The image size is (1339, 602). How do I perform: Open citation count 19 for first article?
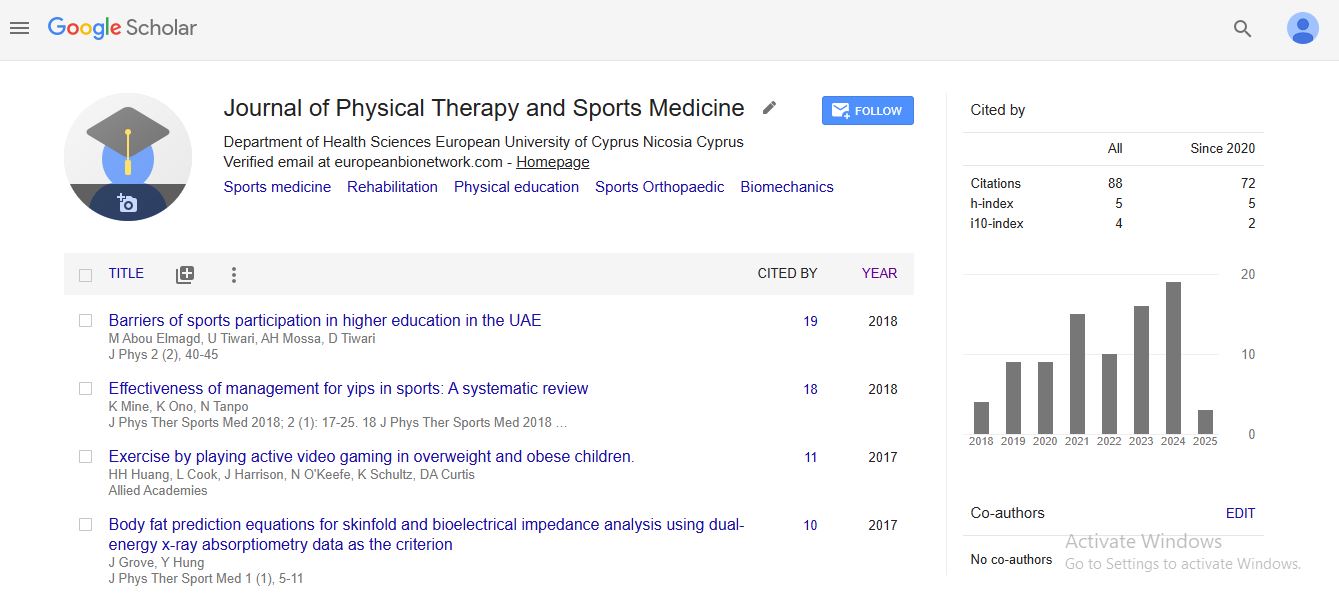click(810, 321)
